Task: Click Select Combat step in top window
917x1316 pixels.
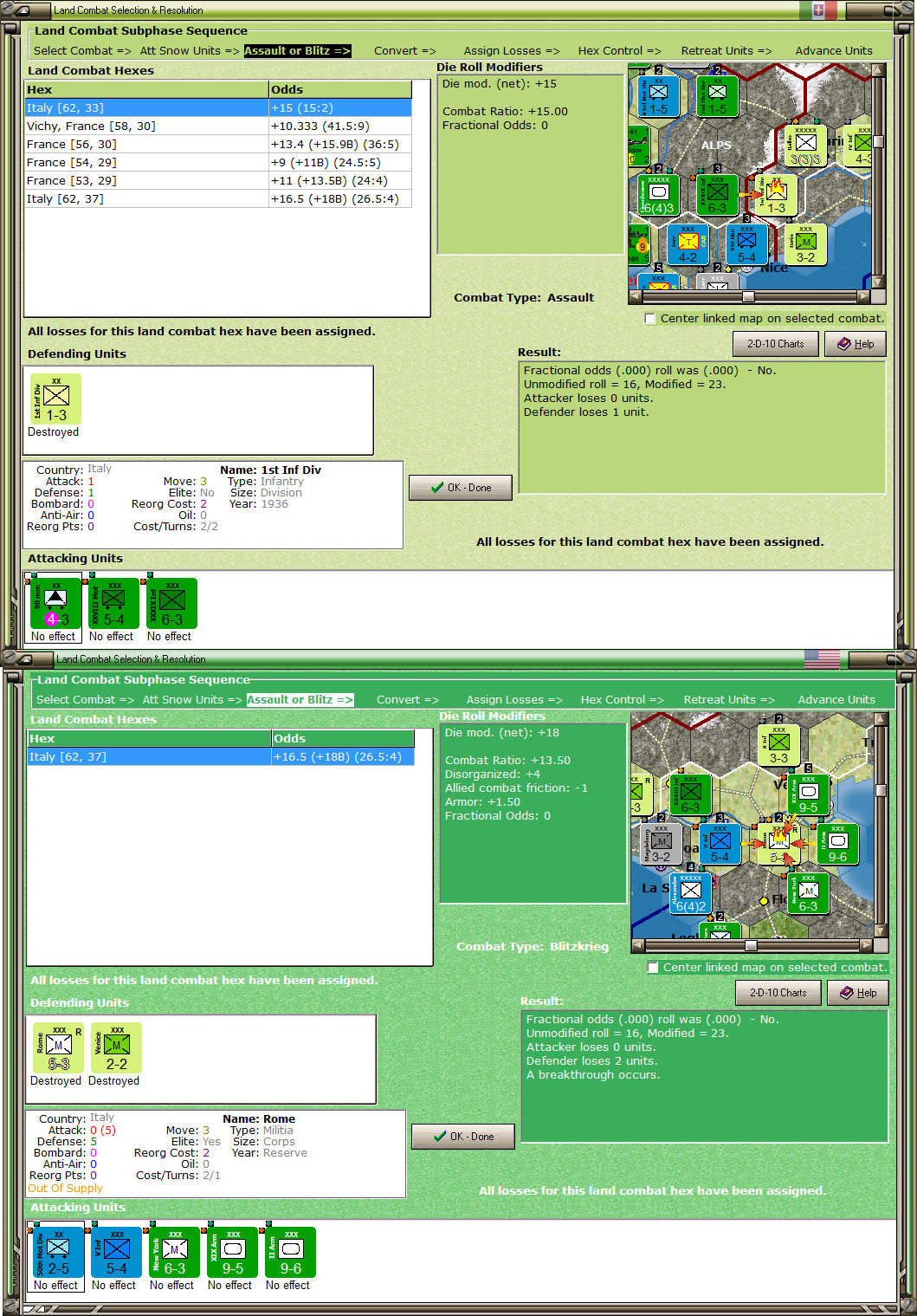Action: [82, 50]
